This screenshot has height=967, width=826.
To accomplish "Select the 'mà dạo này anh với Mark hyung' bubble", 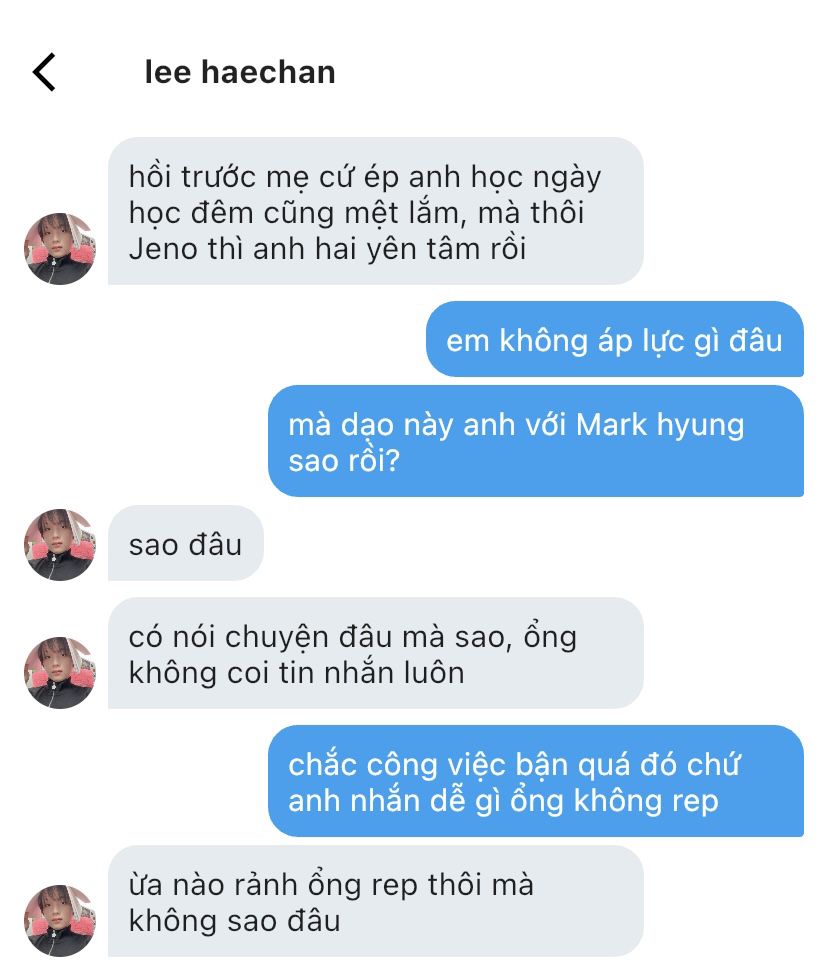I will [x=535, y=441].
